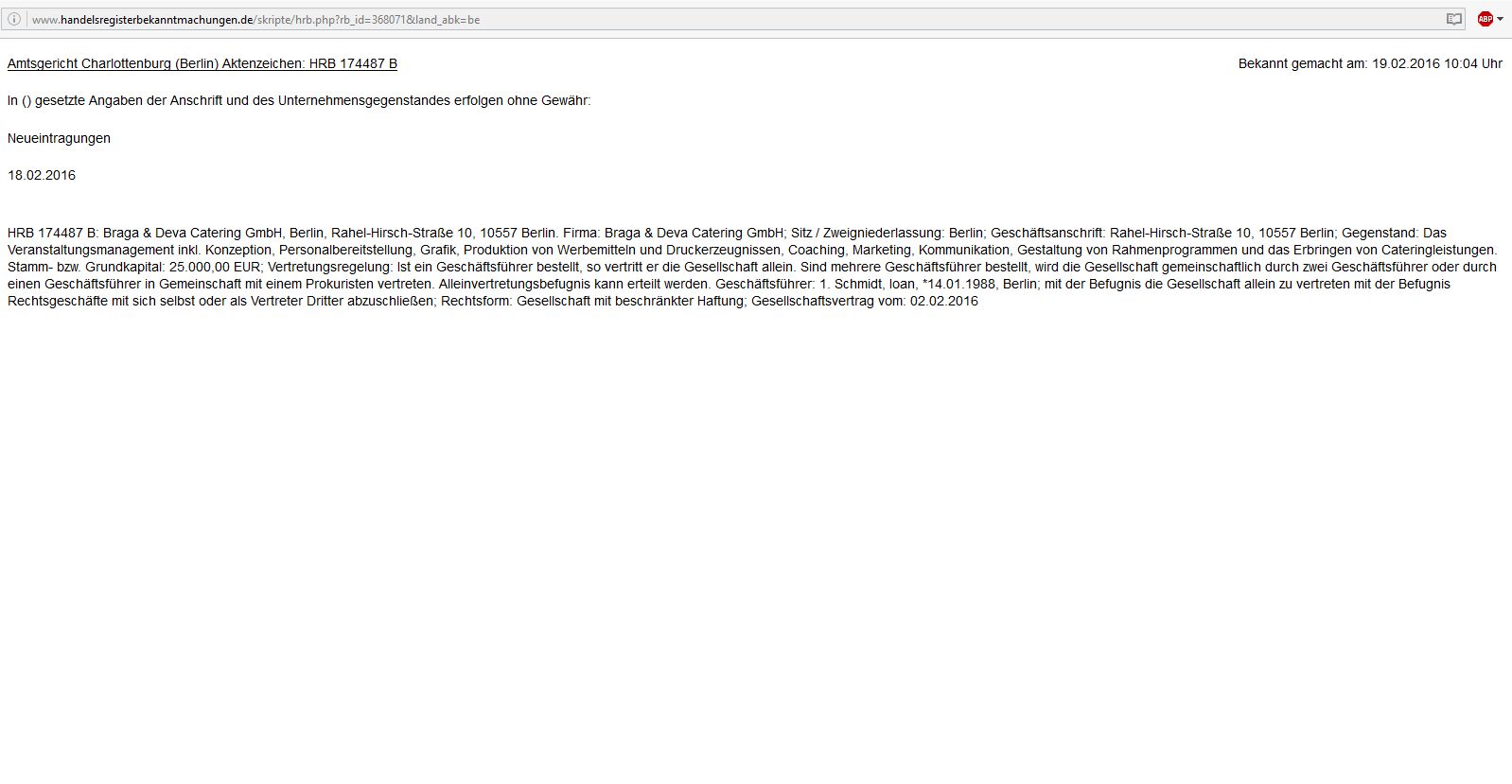Click the 'Bekannt gemacht am' timestamp text
This screenshot has width=1512, height=784.
coord(1370,63)
